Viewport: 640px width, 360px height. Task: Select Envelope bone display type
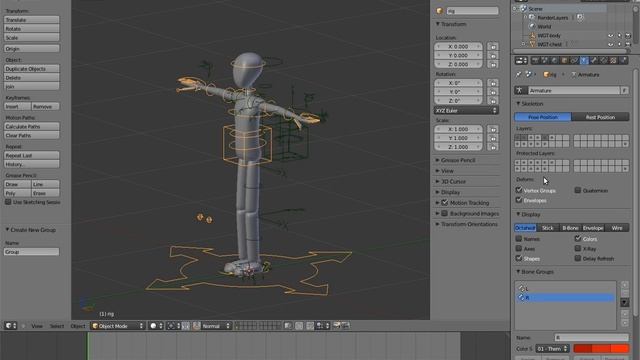593,228
